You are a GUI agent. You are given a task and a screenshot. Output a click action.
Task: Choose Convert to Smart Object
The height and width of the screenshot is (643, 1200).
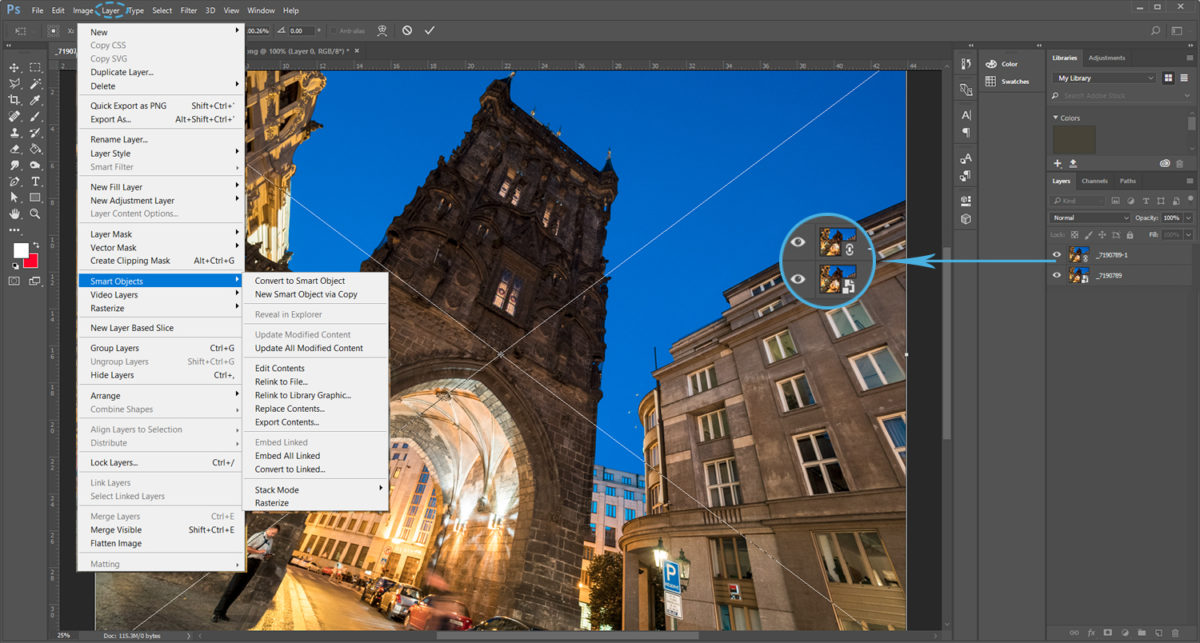tap(300, 281)
